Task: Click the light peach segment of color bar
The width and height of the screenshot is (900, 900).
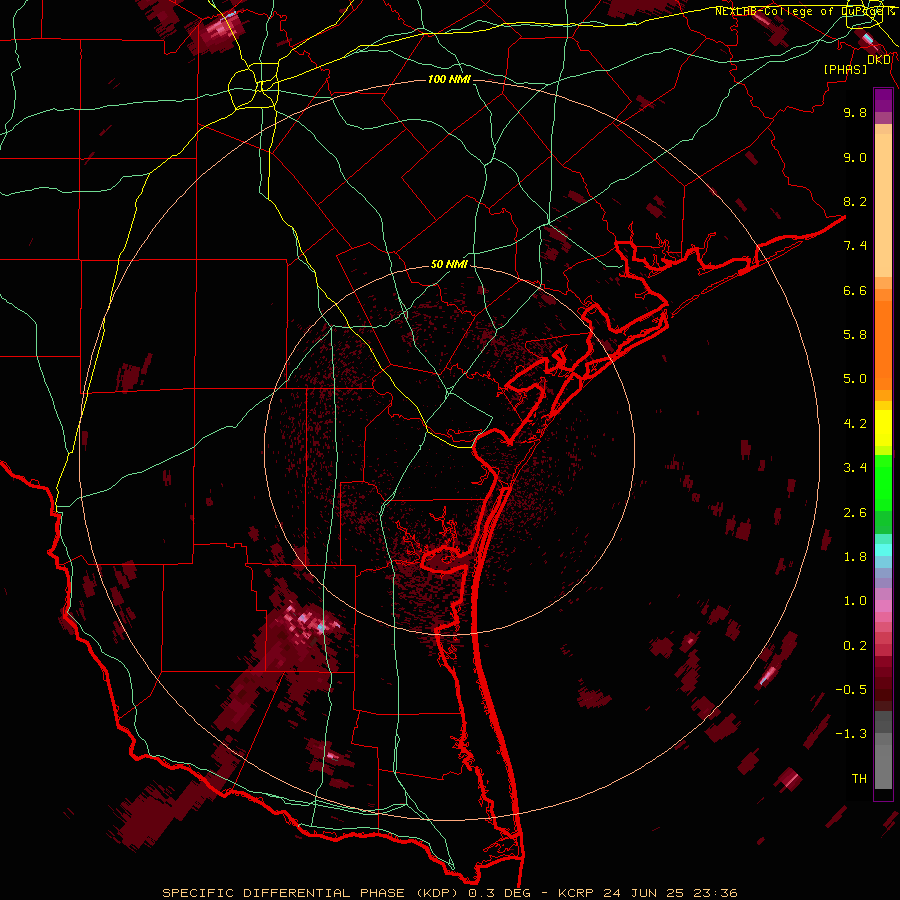Action: pos(883,205)
